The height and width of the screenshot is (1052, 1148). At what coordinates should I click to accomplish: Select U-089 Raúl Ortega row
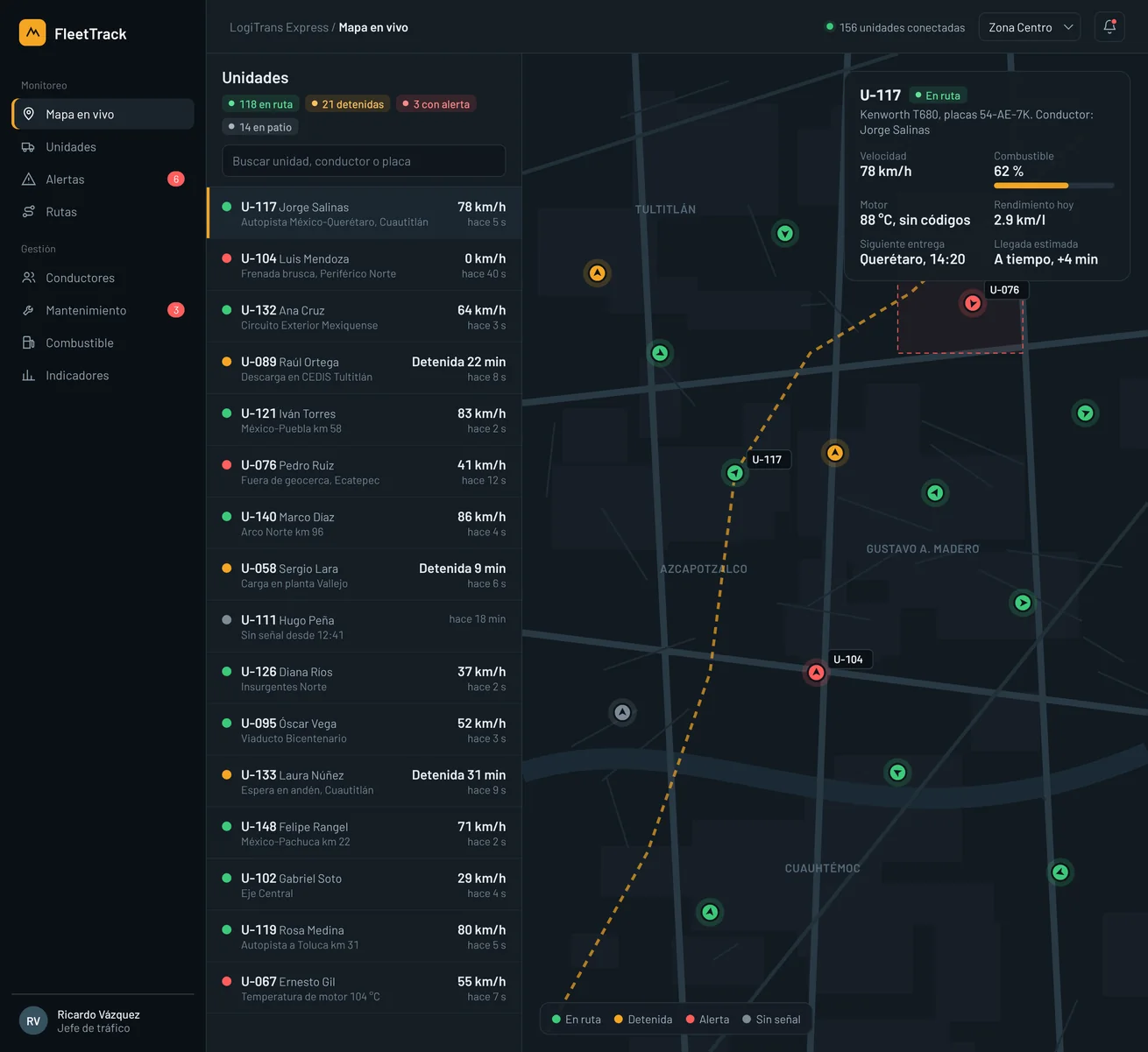tap(364, 368)
